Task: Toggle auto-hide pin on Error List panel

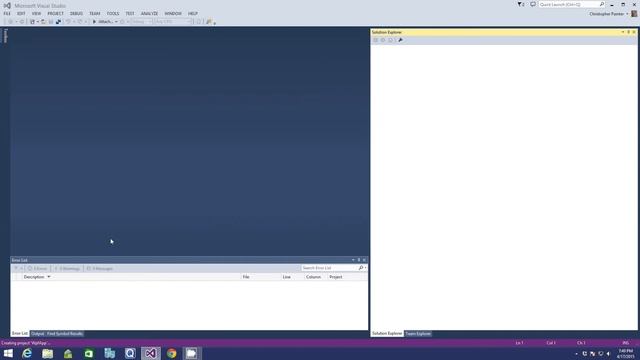Action: point(359,260)
